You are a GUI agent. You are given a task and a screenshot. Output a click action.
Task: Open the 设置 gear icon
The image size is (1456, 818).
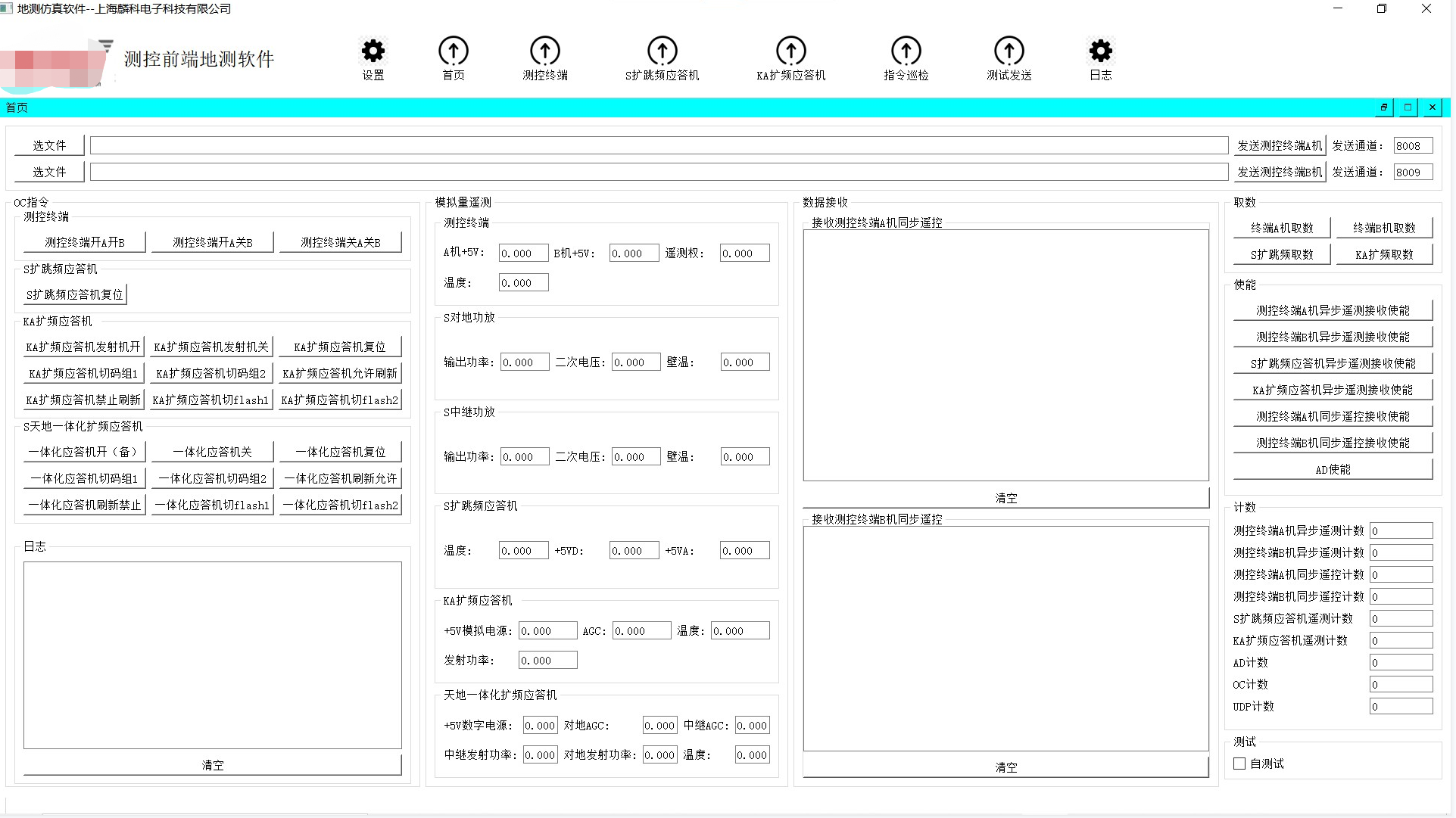tap(373, 51)
